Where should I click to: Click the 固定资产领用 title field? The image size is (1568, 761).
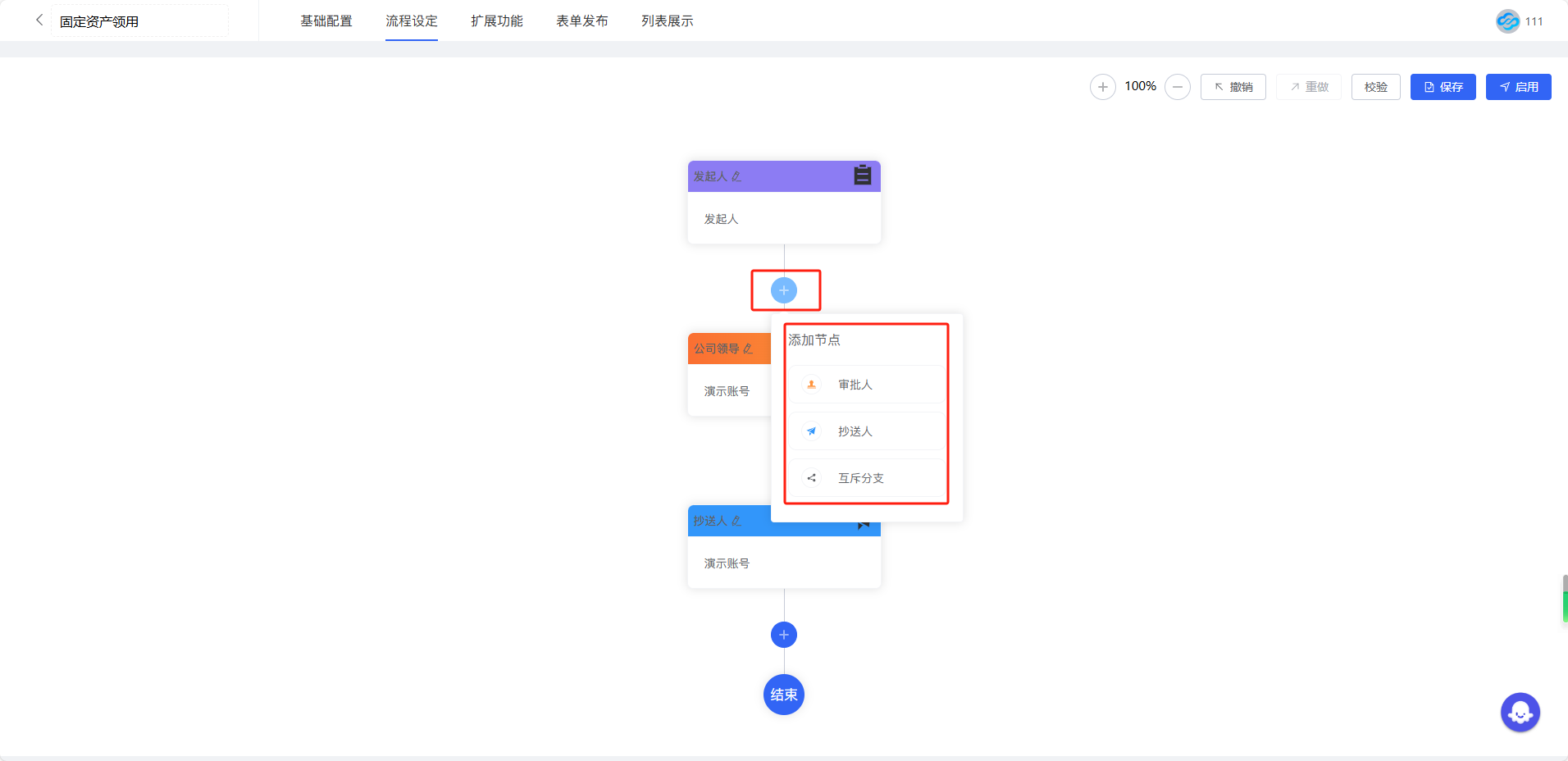[139, 21]
